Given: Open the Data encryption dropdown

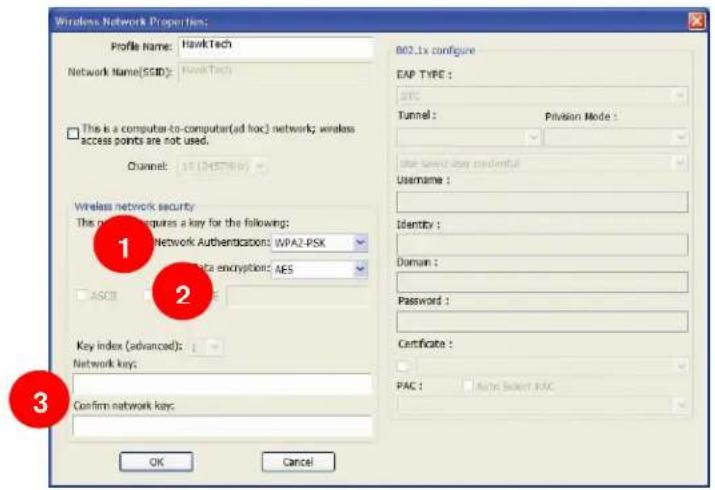Looking at the screenshot, I should pos(319,270).
